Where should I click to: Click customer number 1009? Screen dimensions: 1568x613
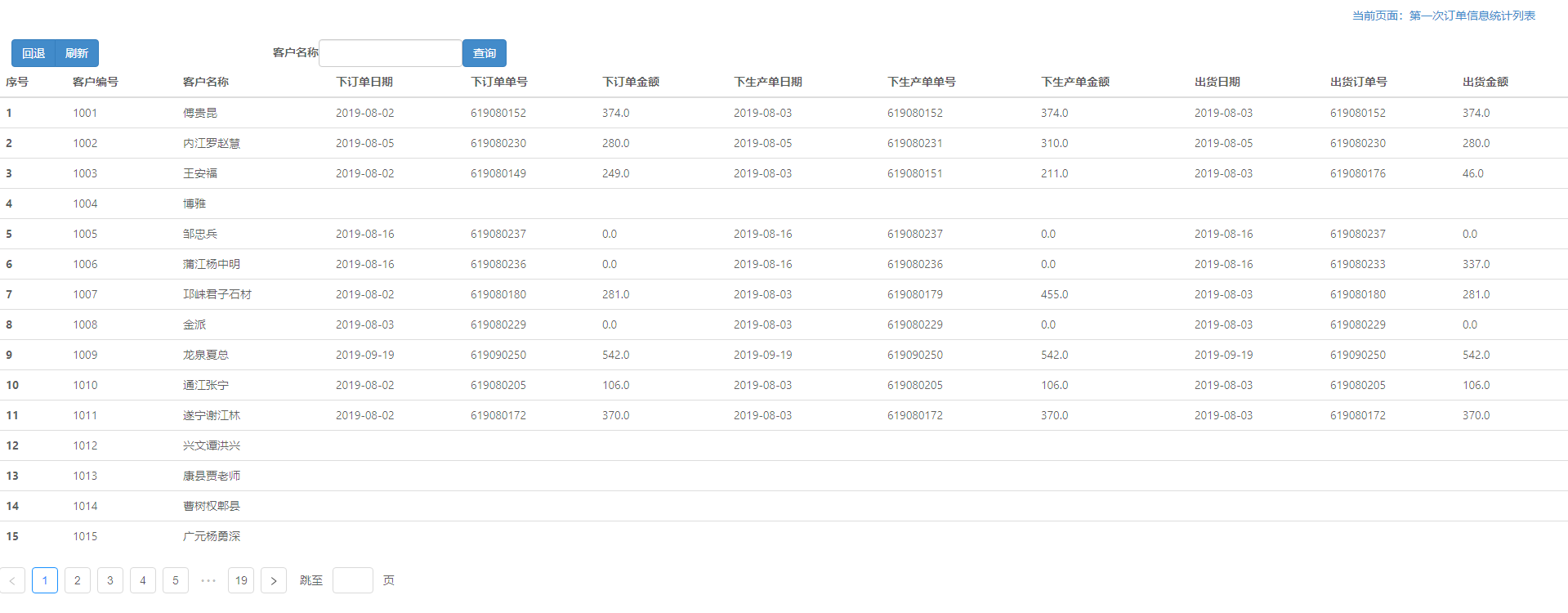click(85, 355)
